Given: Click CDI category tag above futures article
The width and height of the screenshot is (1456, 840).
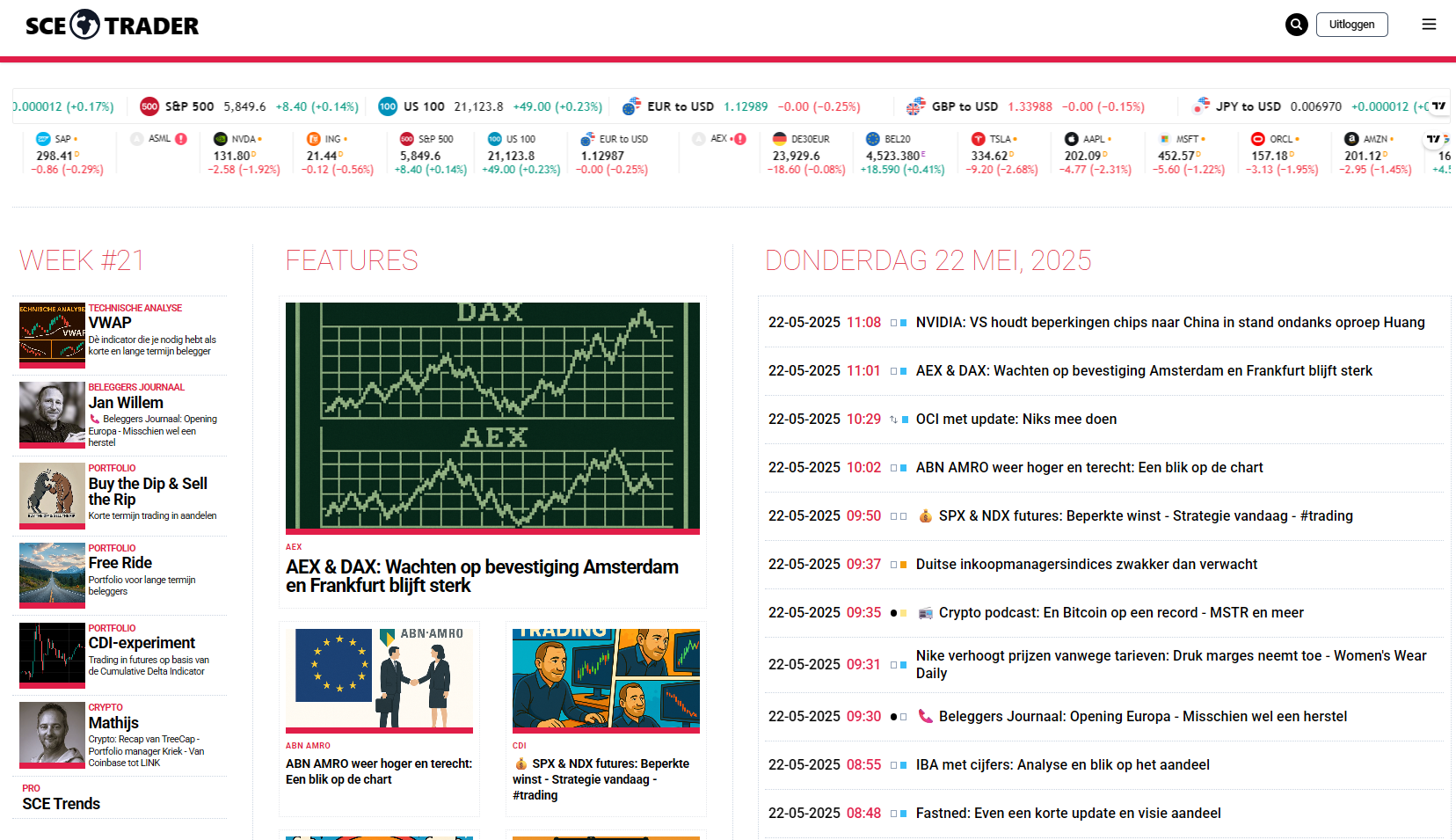Looking at the screenshot, I should [520, 745].
